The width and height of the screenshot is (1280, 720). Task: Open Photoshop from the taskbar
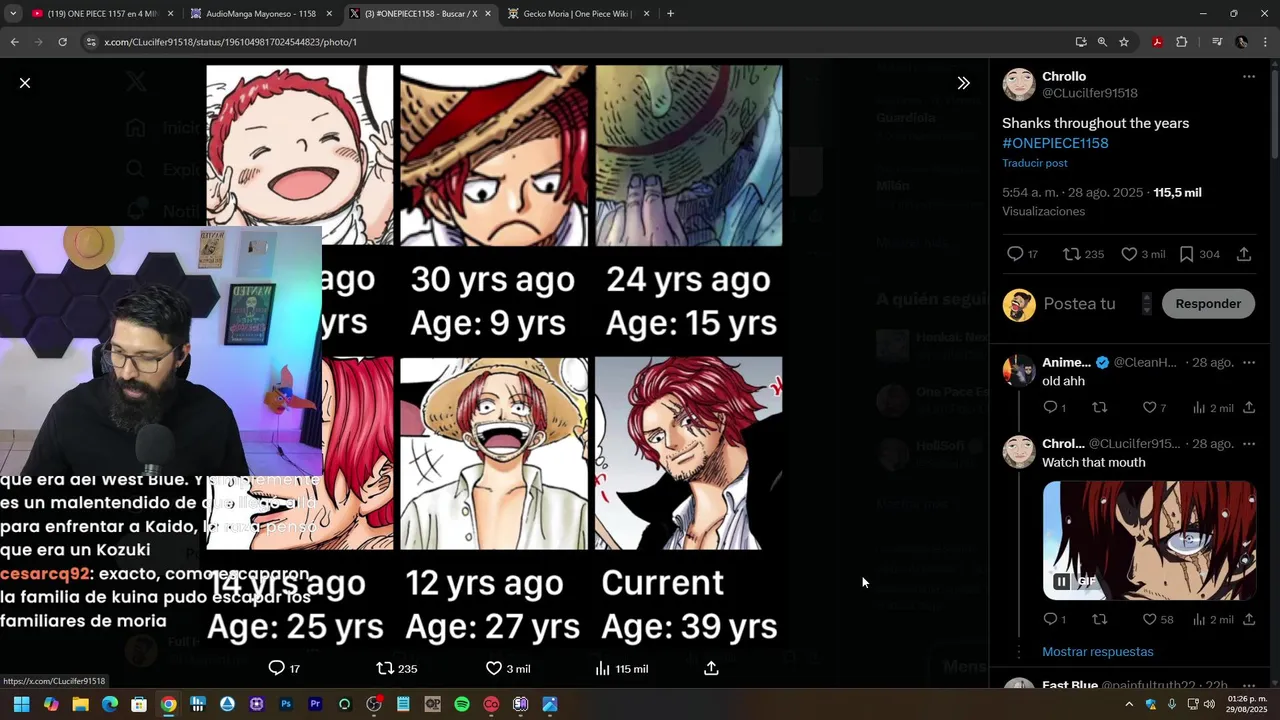(x=286, y=704)
